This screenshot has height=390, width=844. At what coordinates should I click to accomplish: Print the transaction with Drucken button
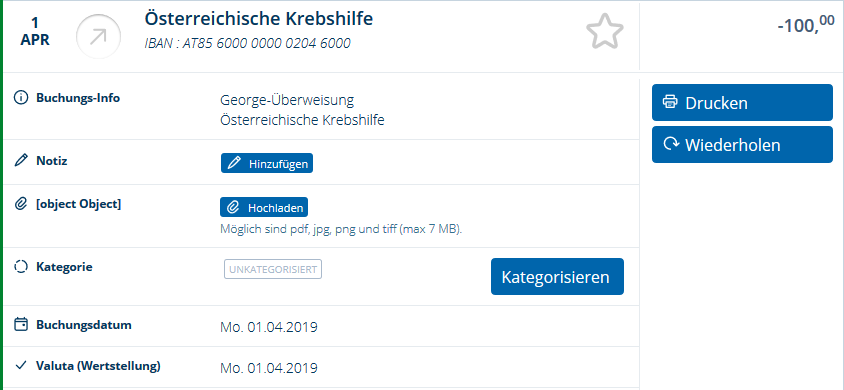pos(742,102)
